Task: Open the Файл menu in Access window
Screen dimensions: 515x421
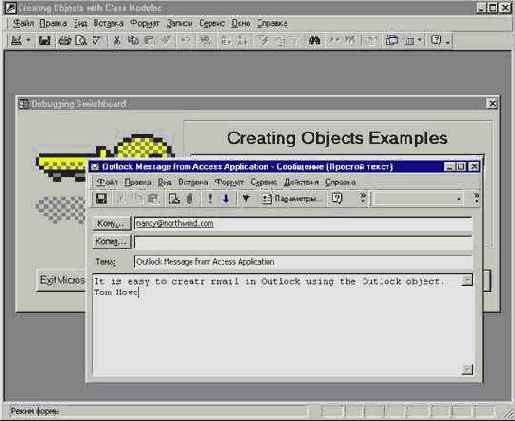Action: click(x=23, y=23)
